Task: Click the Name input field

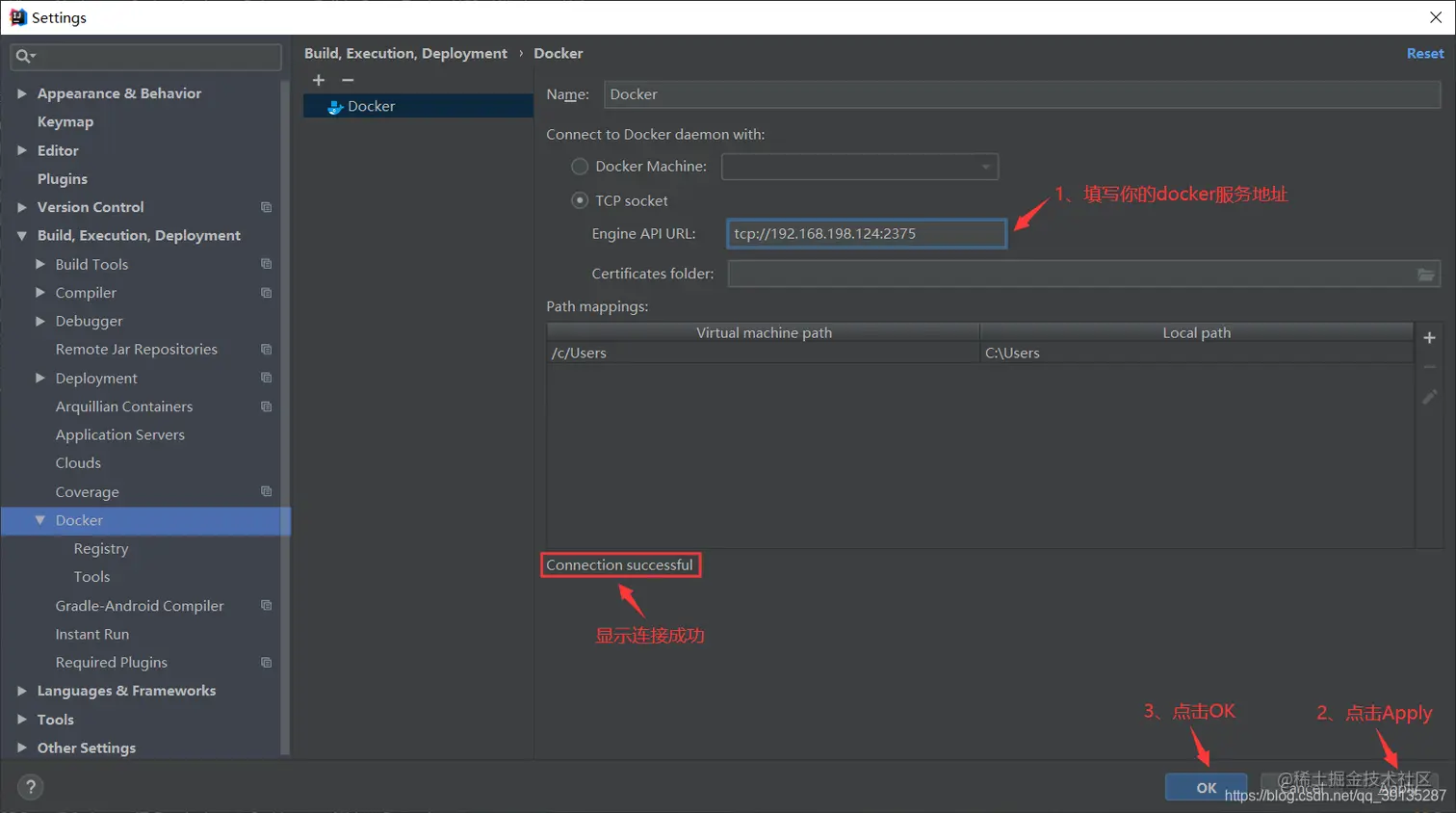Action: tap(1022, 94)
